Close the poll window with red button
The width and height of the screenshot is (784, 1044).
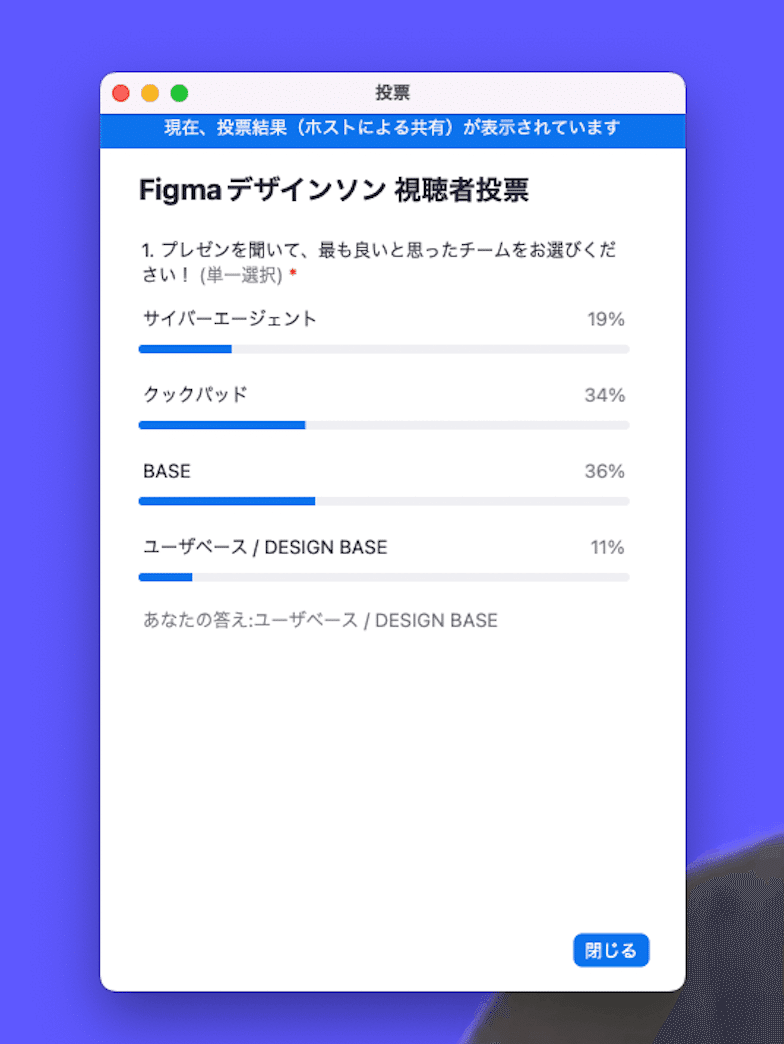(121, 93)
